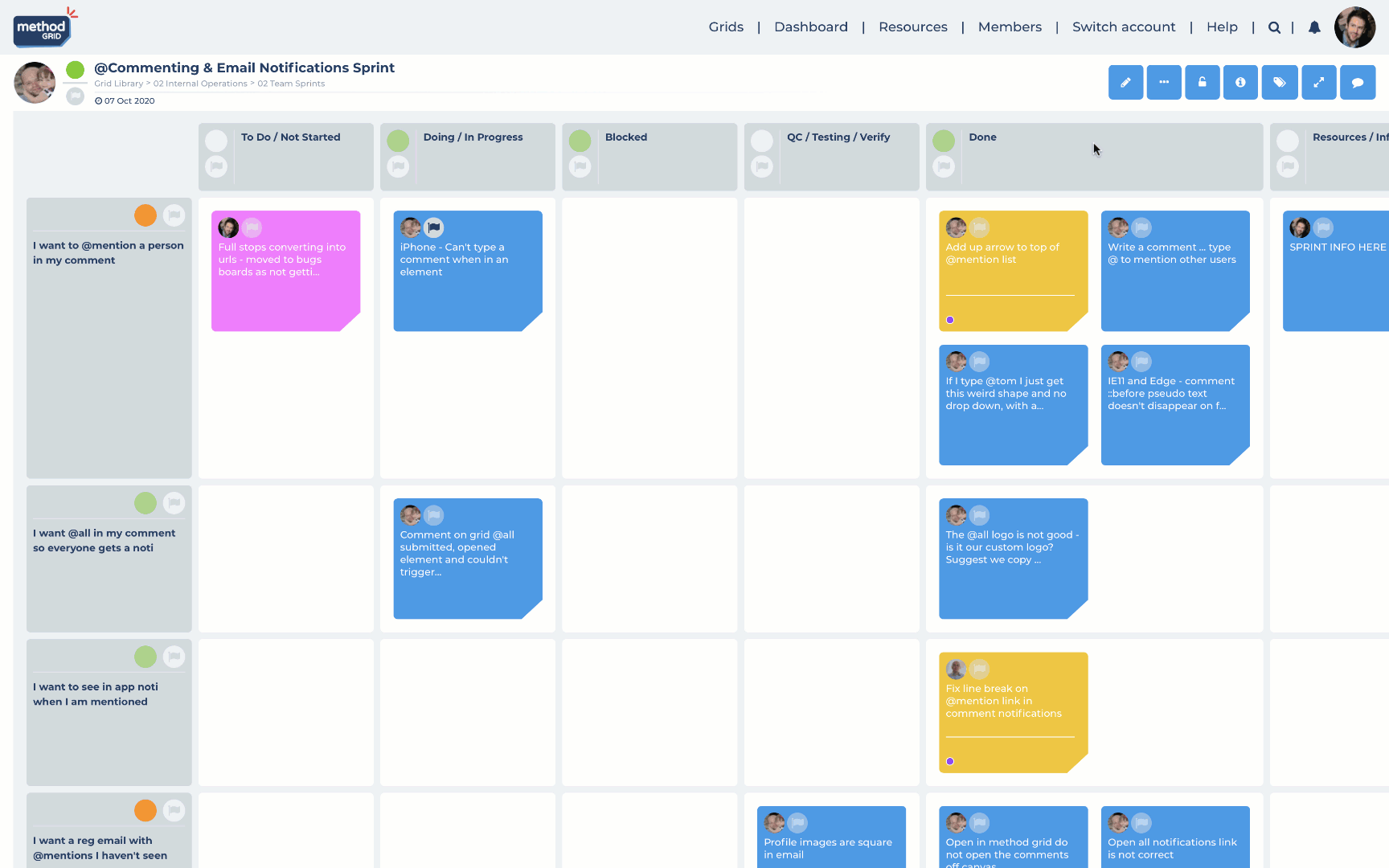Click green status circle in Doing / In Progress header
1389x868 pixels.
398,141
